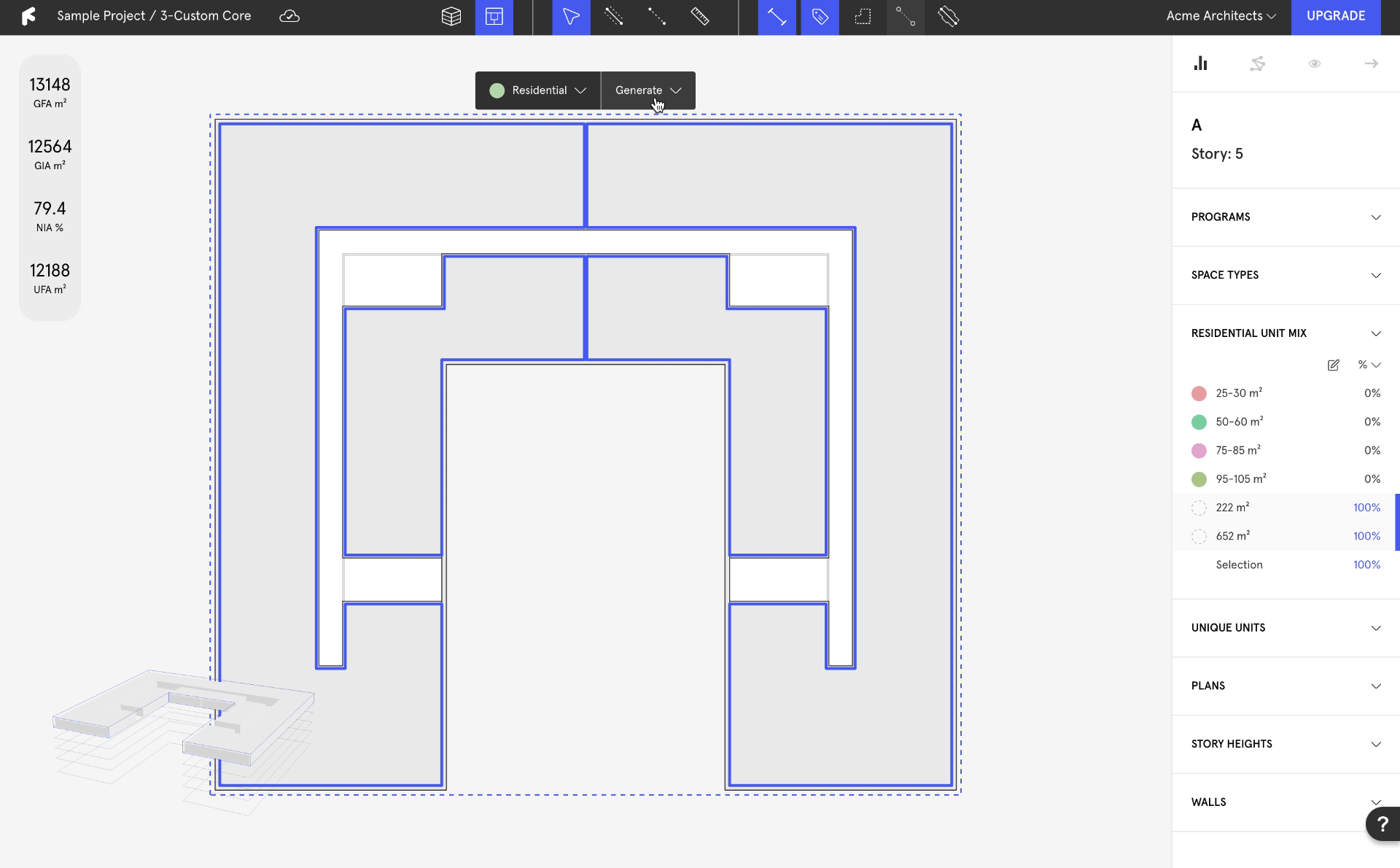Screen dimensions: 1400x868
Task: Open the bar chart statistics tab
Action: pos(1200,63)
